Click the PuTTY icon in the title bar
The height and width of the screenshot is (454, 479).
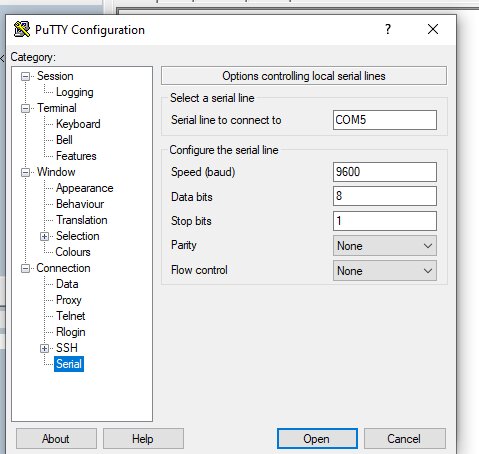pos(22,29)
